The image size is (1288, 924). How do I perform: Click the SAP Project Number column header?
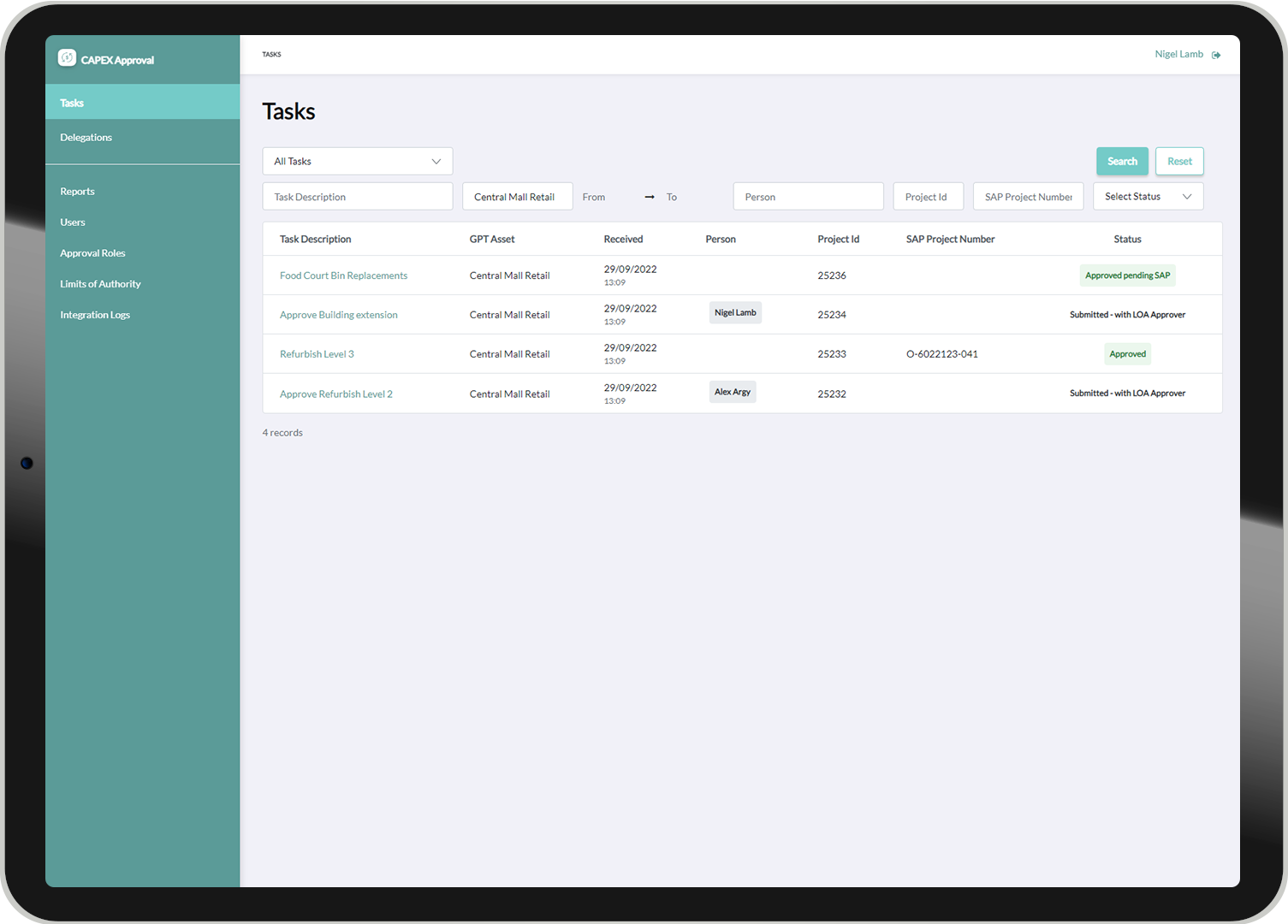pyautogui.click(x=950, y=240)
